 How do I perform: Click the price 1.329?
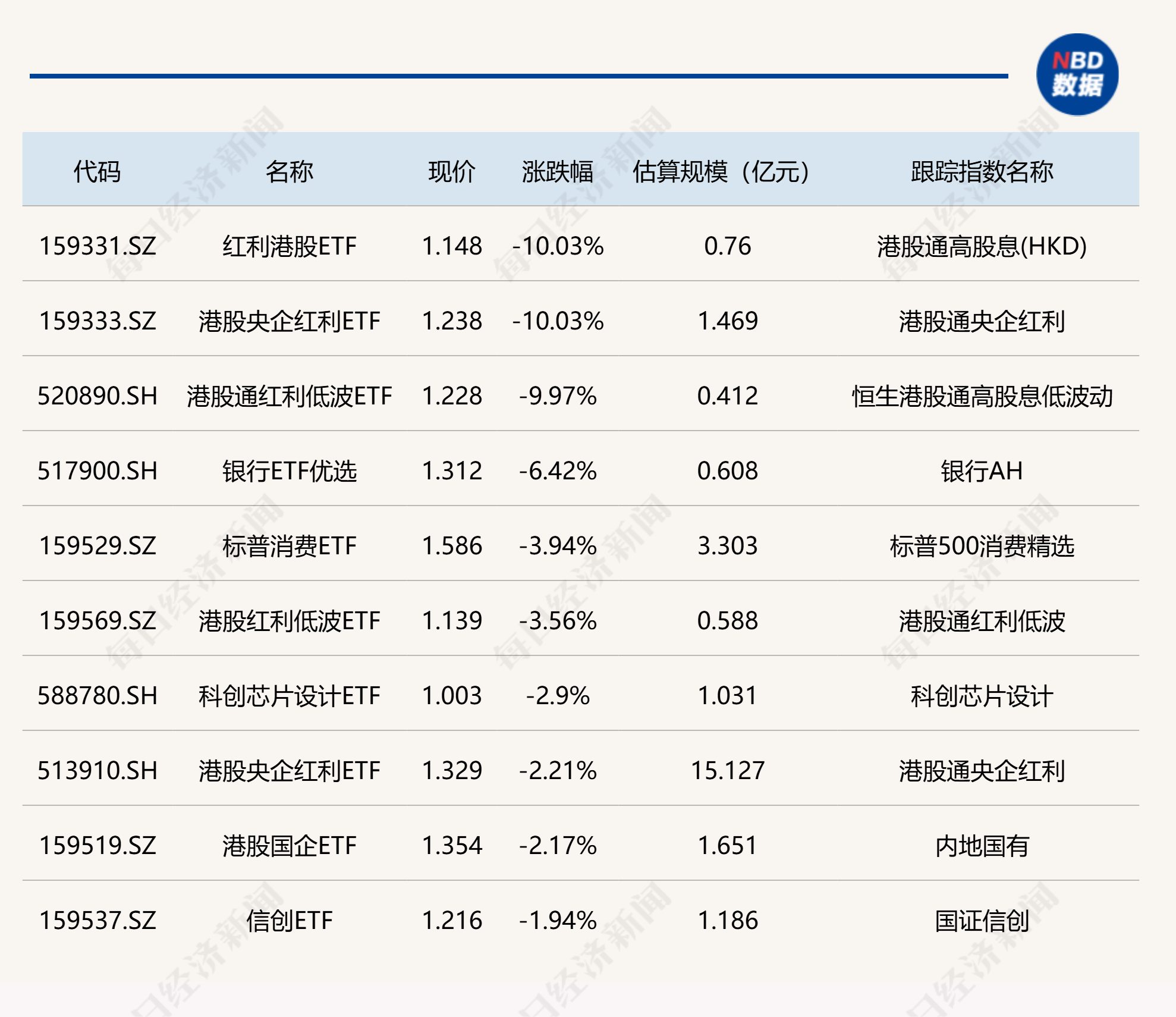[452, 771]
